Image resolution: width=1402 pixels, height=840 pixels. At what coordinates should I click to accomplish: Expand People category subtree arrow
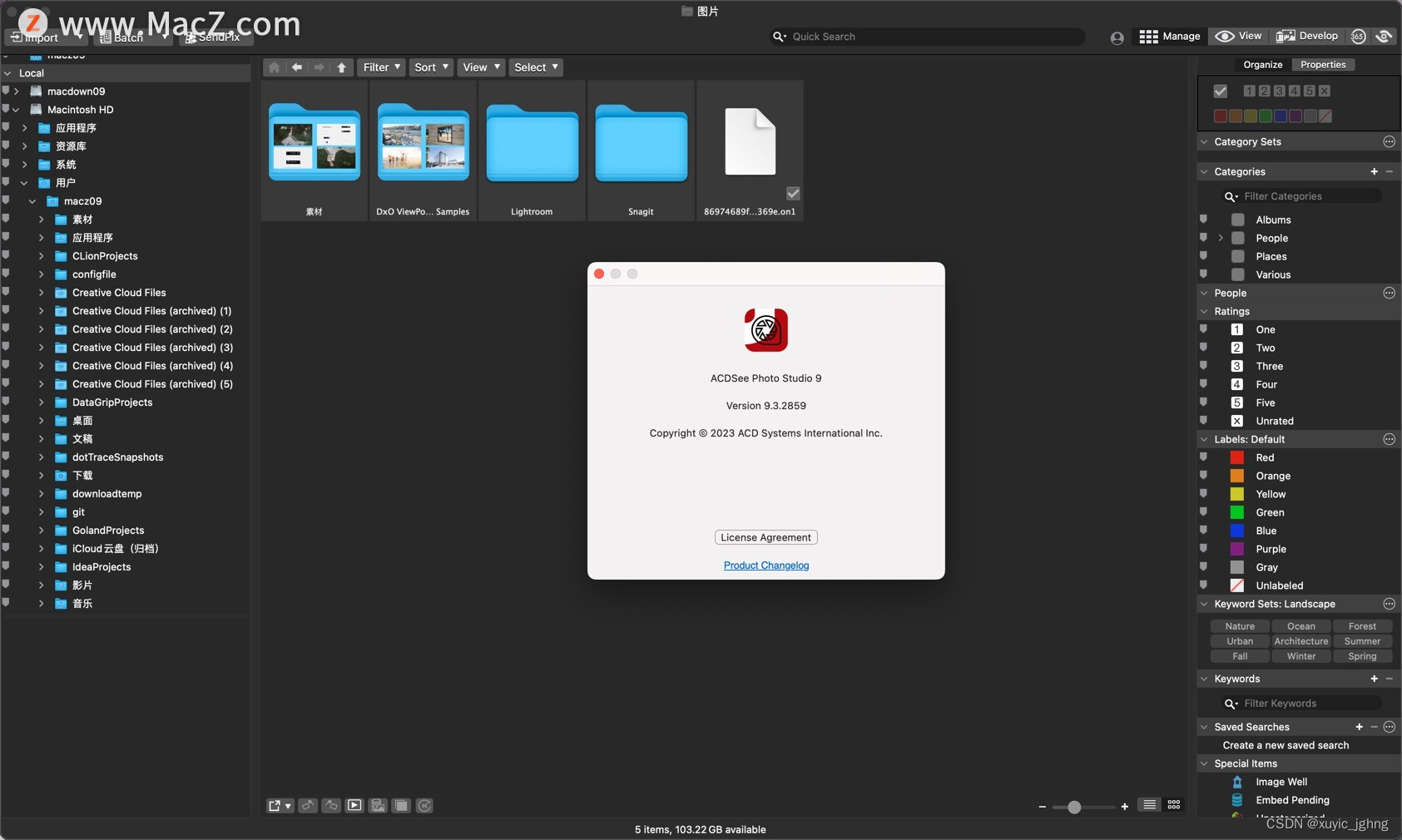1221,238
